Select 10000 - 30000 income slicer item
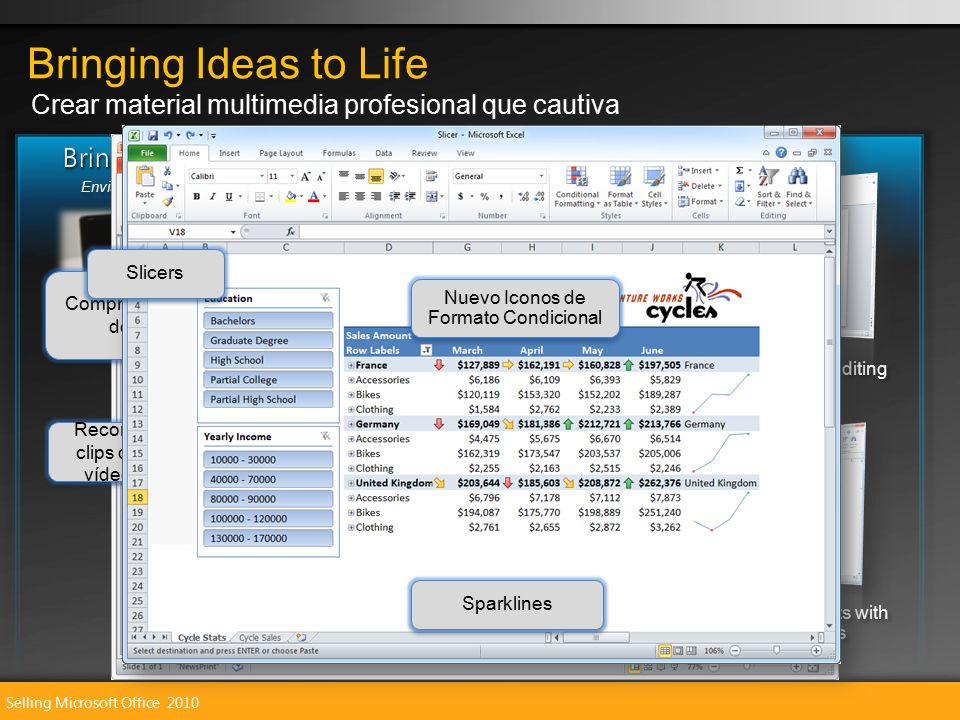 point(268,460)
